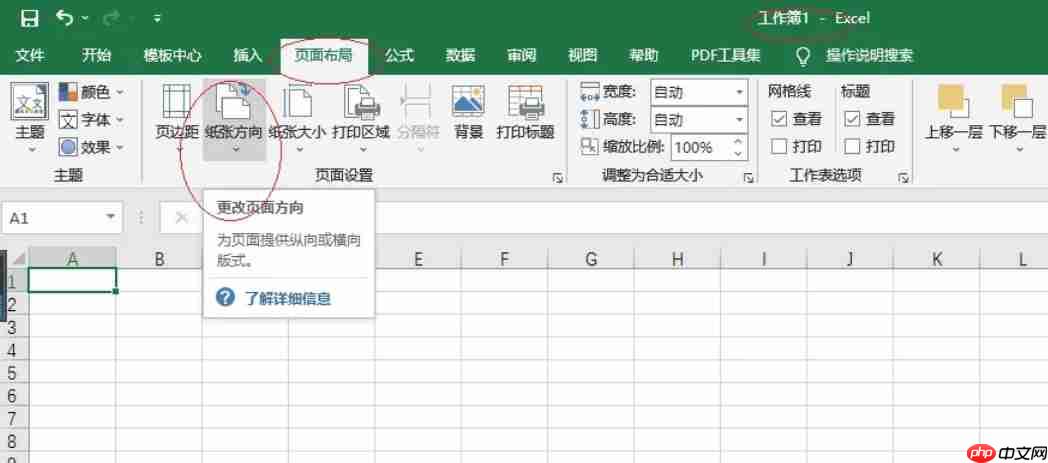Open the 高度 height dropdown
The image size is (1048, 463).
740,120
